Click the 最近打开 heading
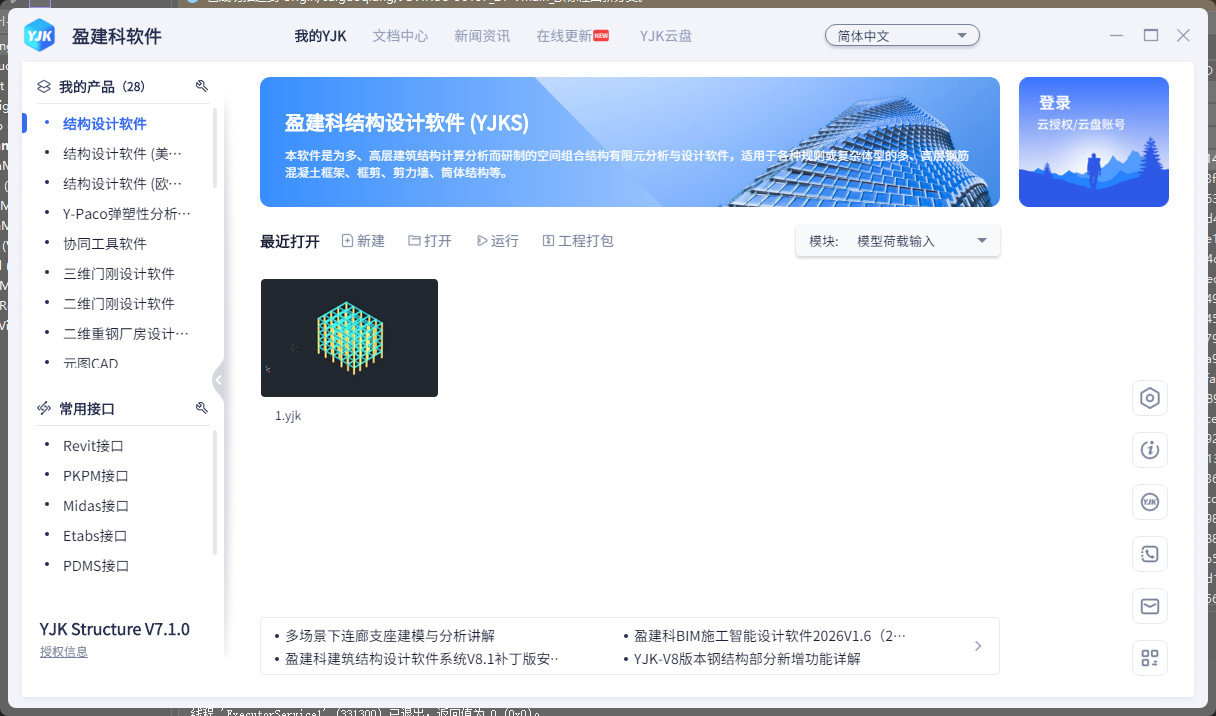The width and height of the screenshot is (1216, 716). coord(290,241)
